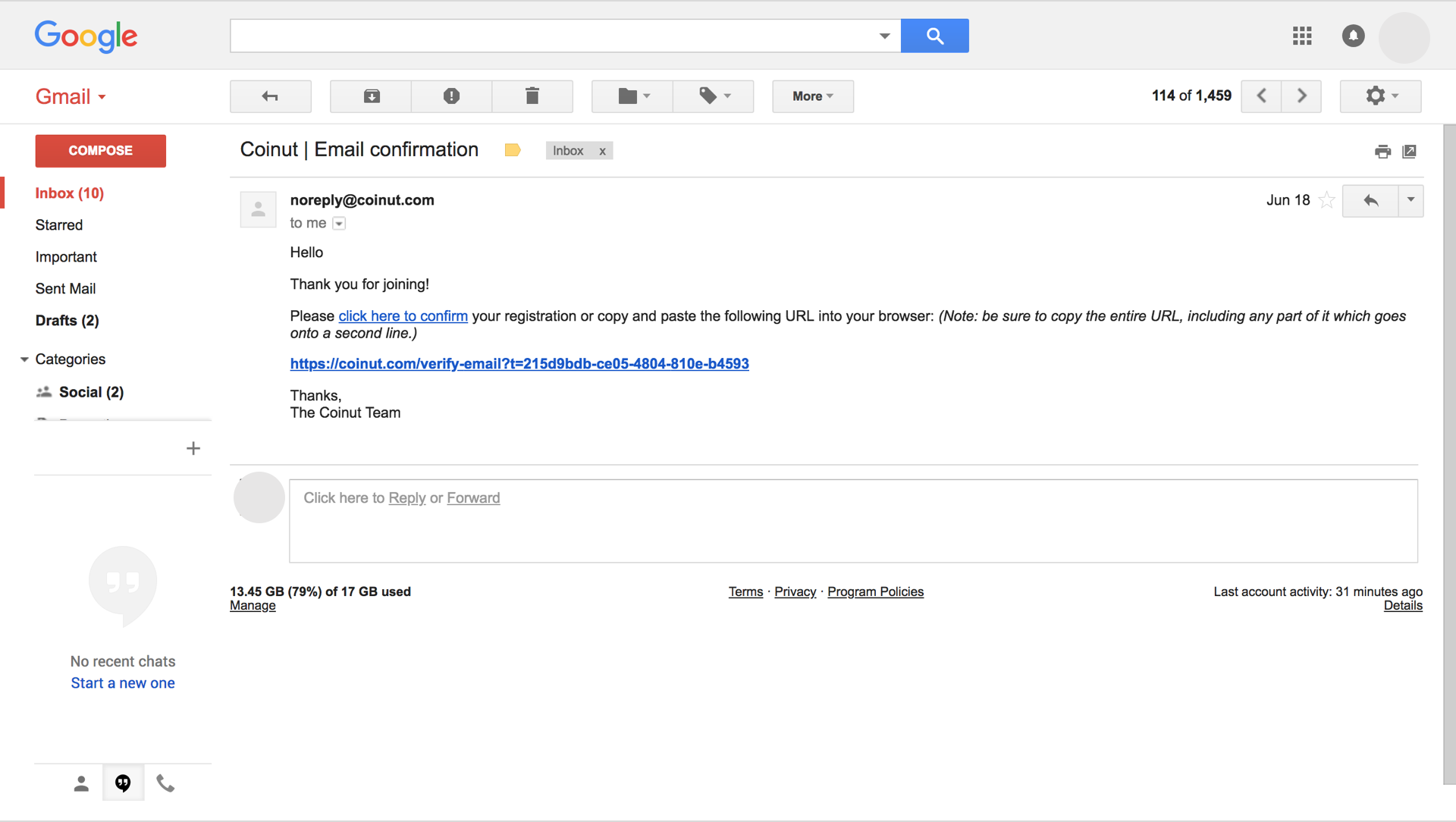This screenshot has width=1456, height=822.
Task: Delete email with the trash icon
Action: coord(532,96)
